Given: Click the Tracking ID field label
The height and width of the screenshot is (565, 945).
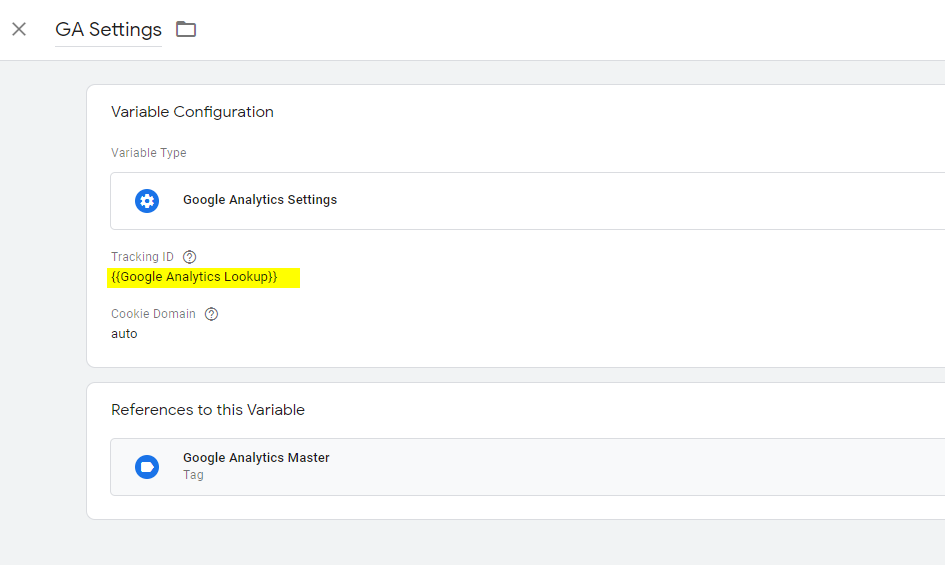Looking at the screenshot, I should pyautogui.click(x=142, y=257).
